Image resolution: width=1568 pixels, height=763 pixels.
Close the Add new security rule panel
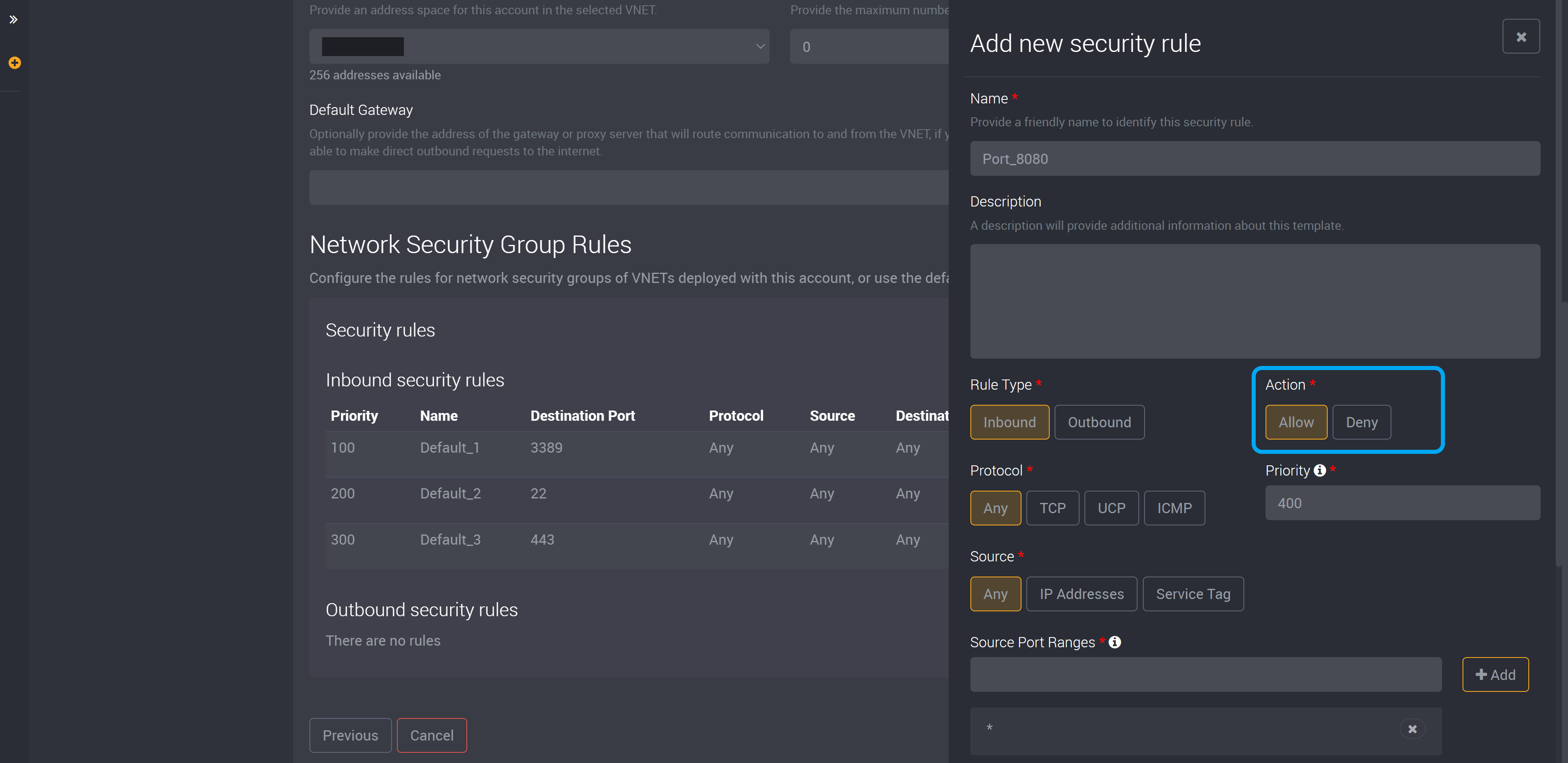tap(1521, 36)
